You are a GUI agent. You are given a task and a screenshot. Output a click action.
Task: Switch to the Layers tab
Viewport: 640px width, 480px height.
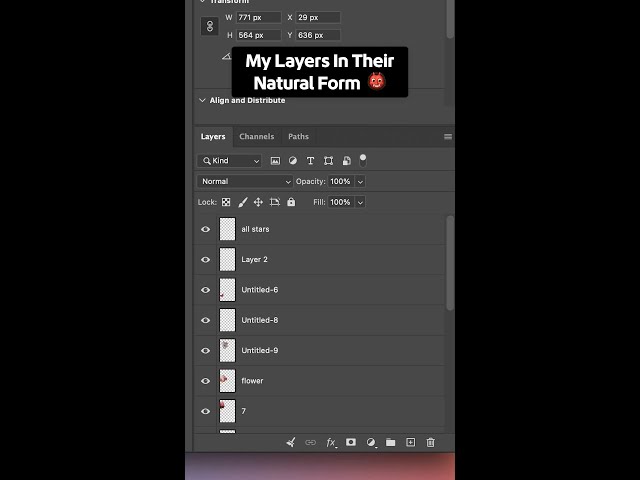point(213,137)
